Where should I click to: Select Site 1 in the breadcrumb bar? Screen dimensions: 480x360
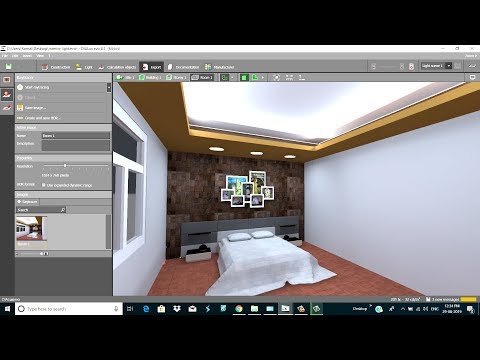coord(125,78)
